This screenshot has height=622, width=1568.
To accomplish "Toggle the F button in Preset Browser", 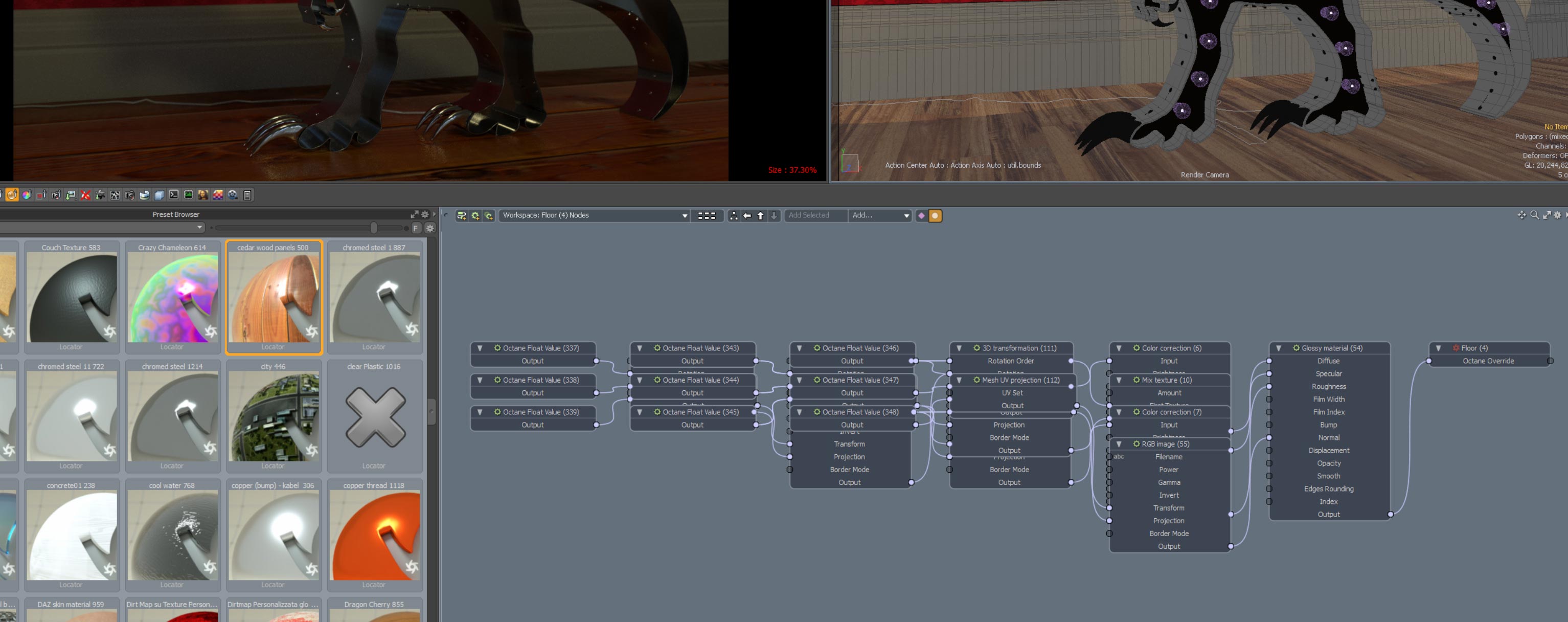I will [416, 228].
